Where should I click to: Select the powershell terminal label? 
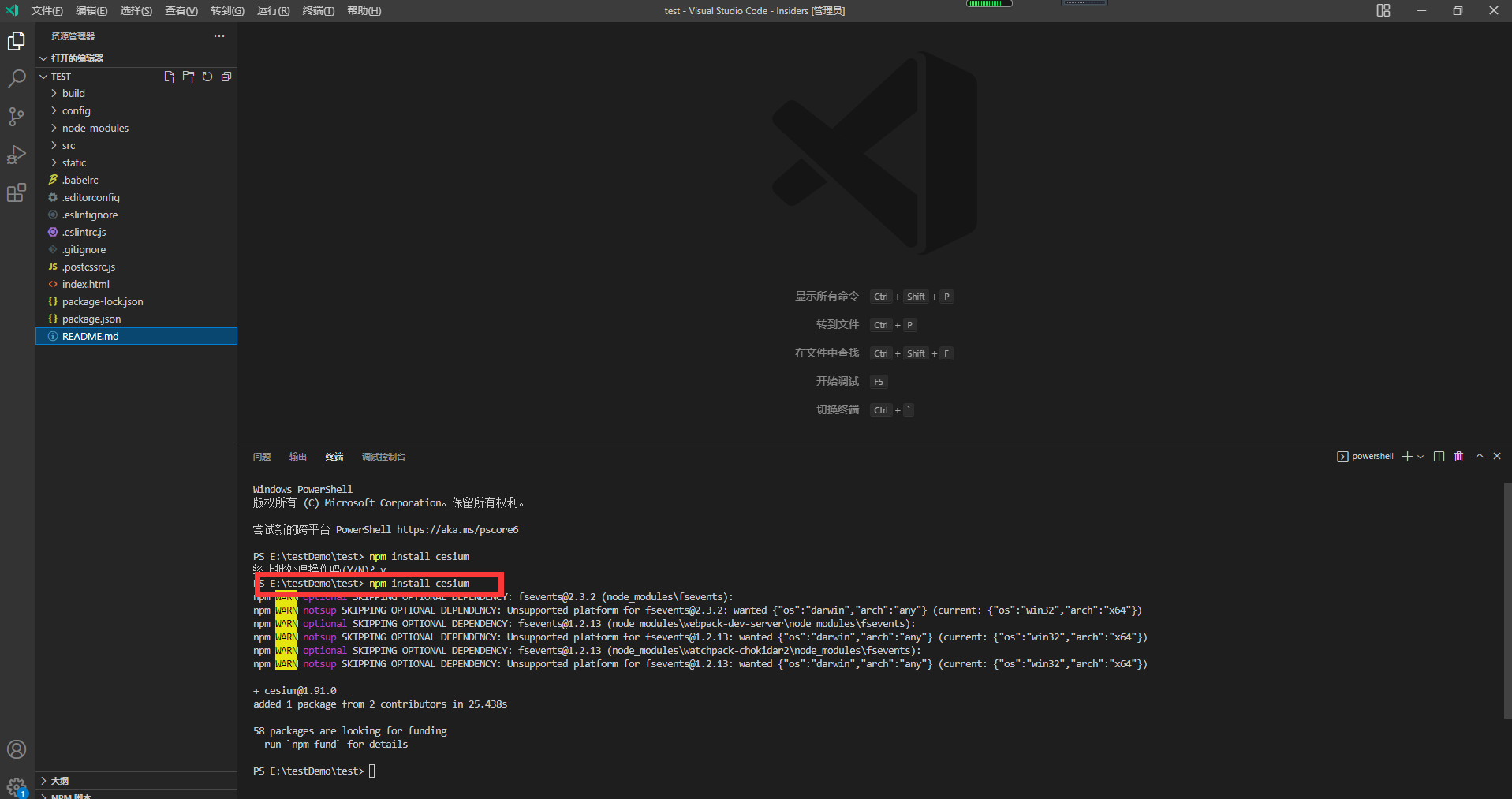[1365, 457]
